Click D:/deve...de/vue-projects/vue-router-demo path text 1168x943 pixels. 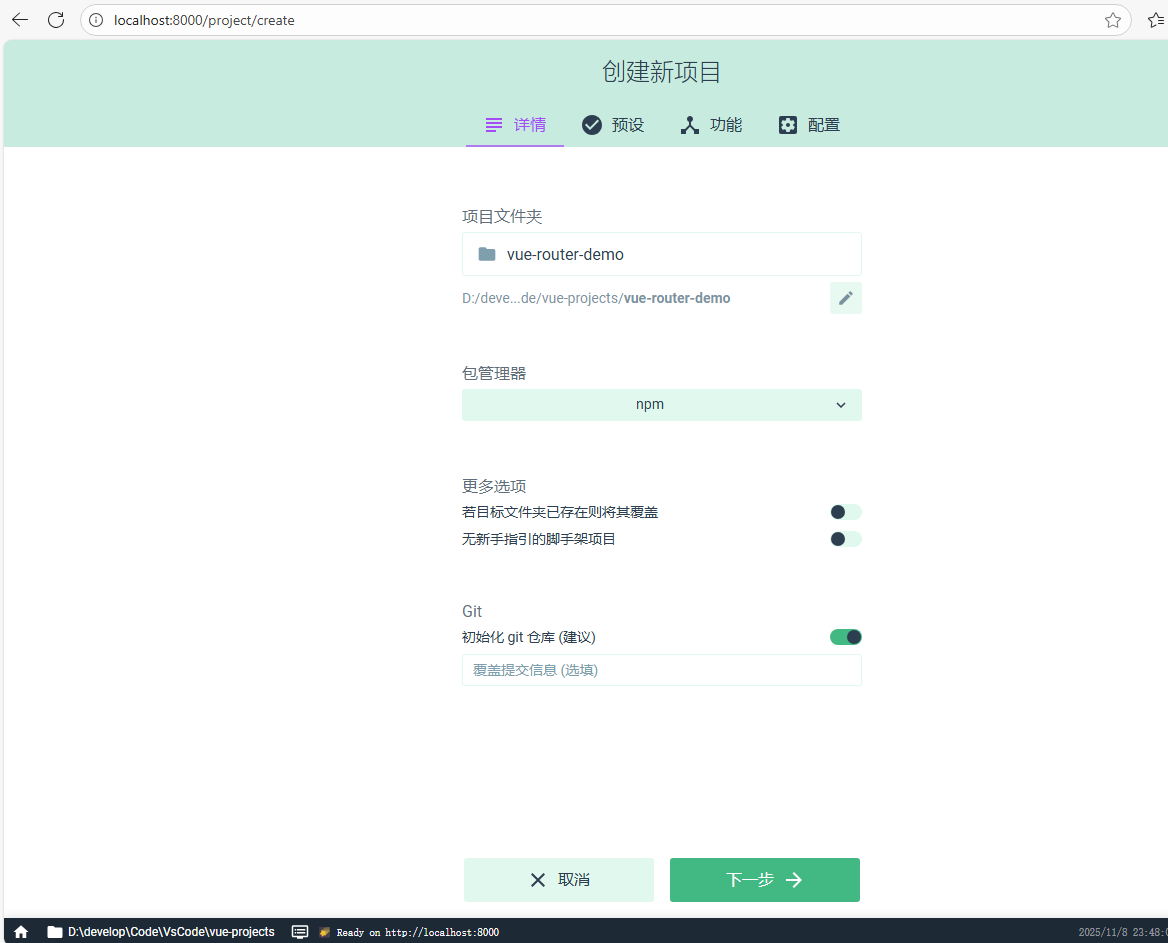(596, 298)
